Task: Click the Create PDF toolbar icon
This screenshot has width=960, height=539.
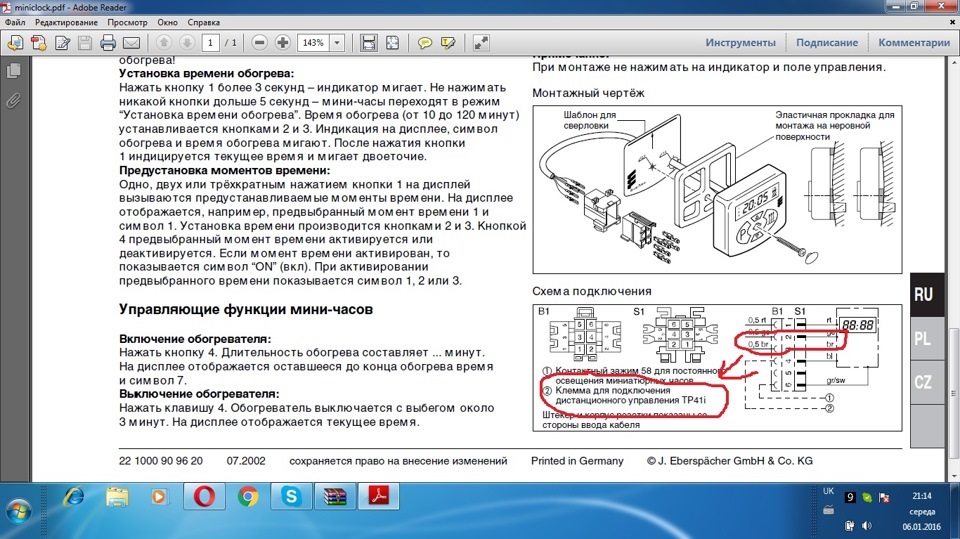Action: 39,43
